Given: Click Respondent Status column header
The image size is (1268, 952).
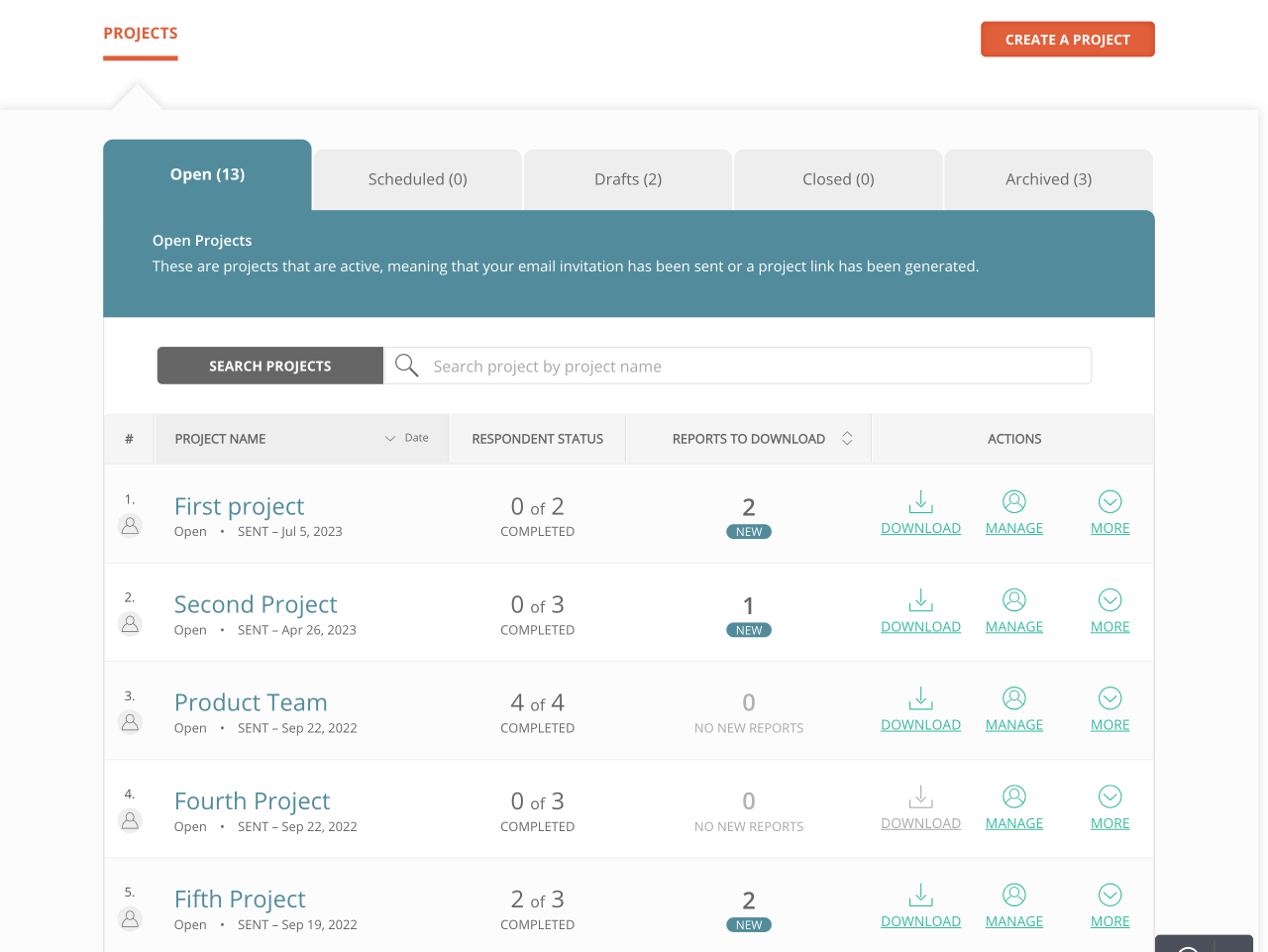Looking at the screenshot, I should [x=538, y=439].
